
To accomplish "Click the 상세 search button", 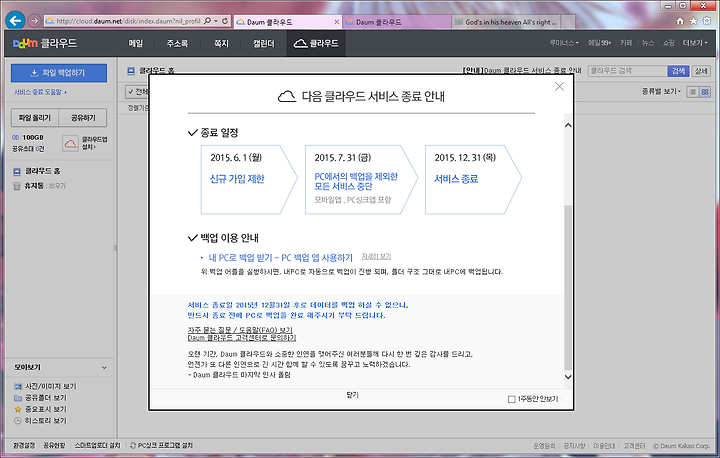I will pos(701,71).
